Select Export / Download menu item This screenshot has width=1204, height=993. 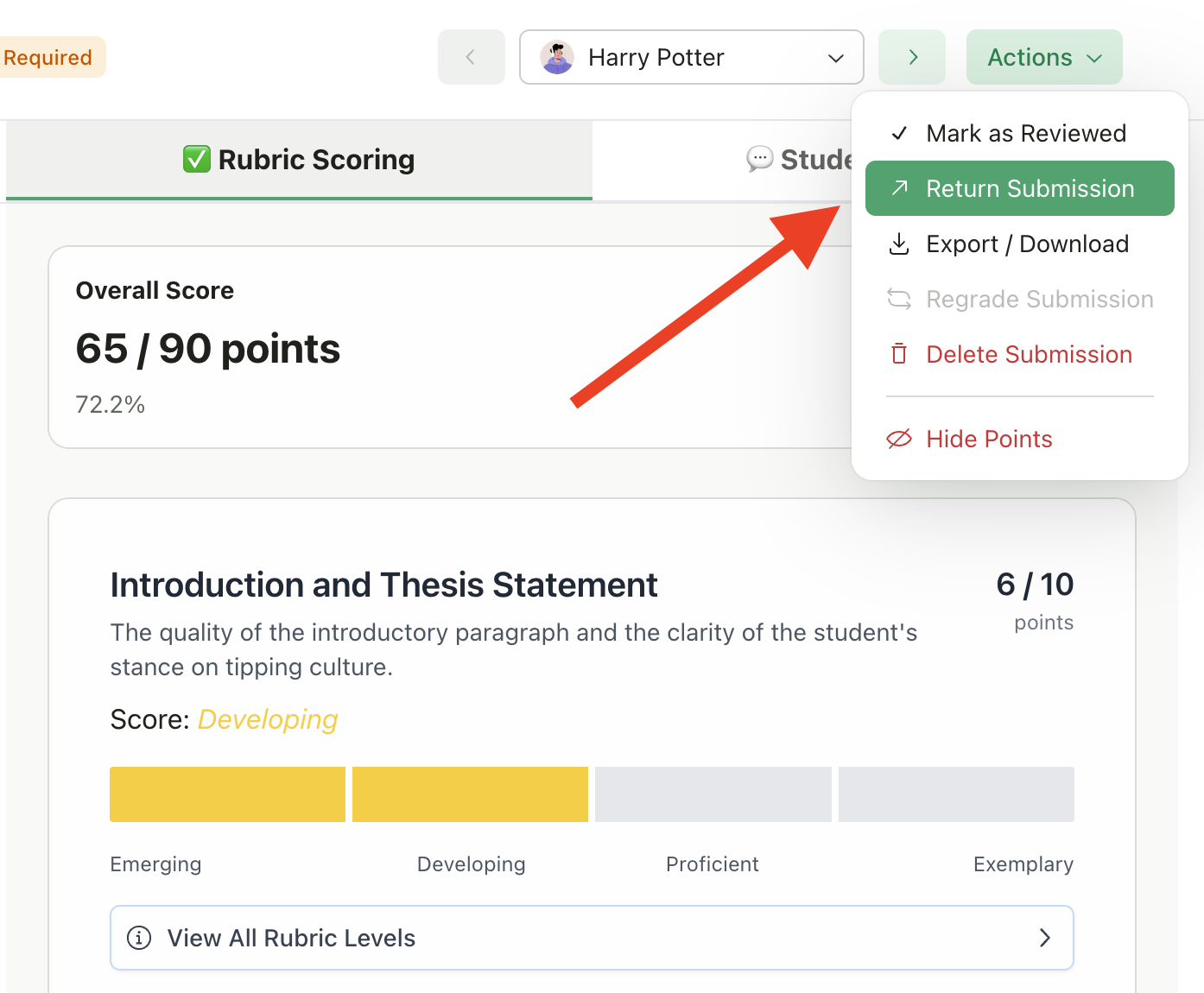click(1027, 244)
